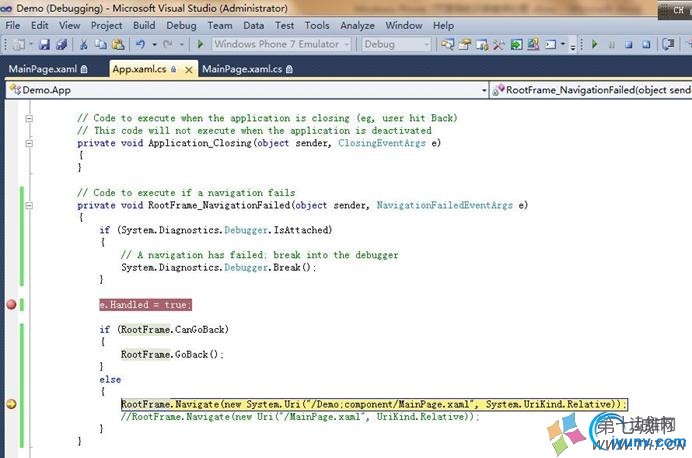Open the Edit menu
692x458 pixels.
[40, 26]
